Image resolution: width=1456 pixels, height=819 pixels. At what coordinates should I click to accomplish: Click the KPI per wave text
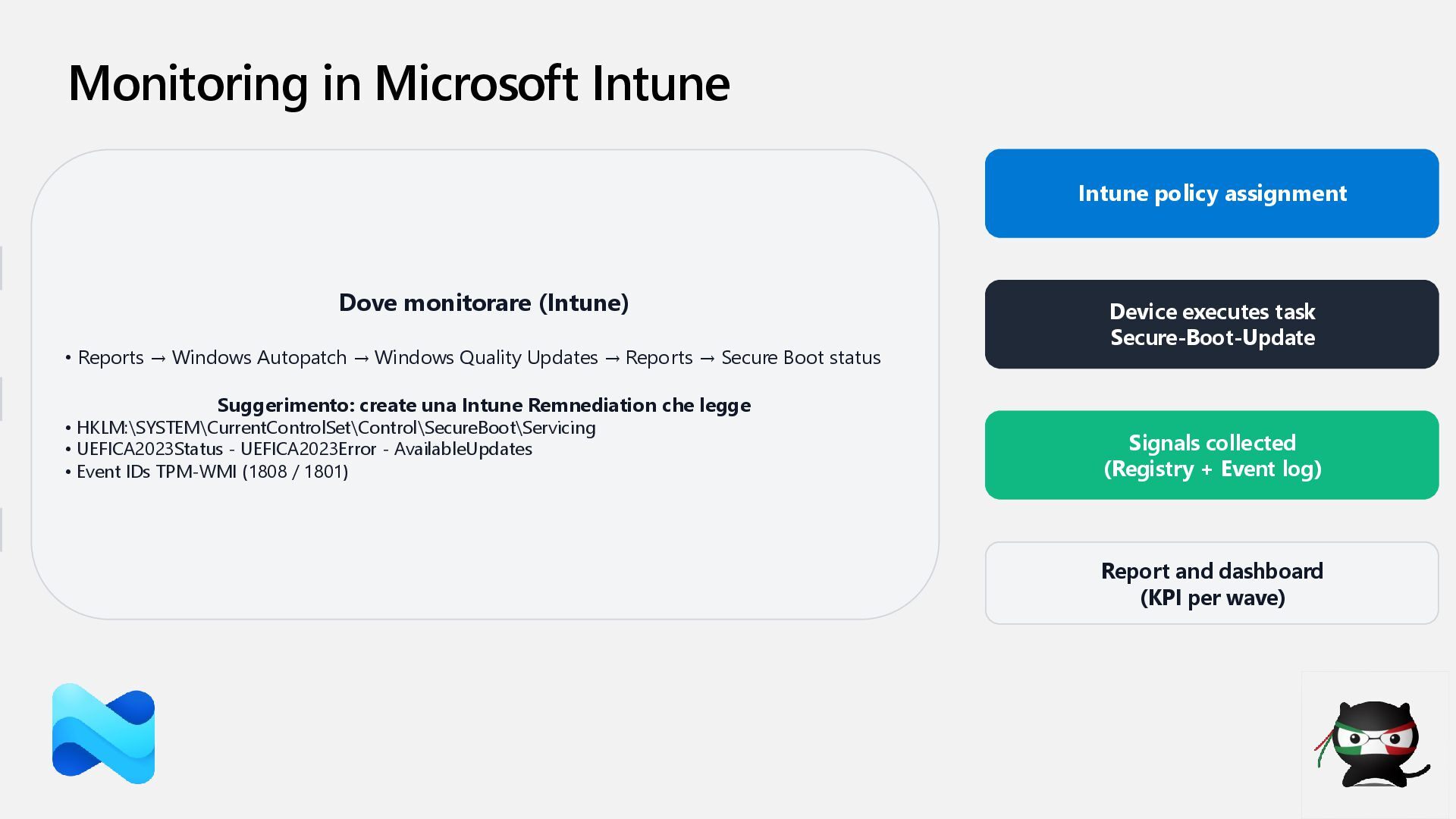(x=1212, y=598)
